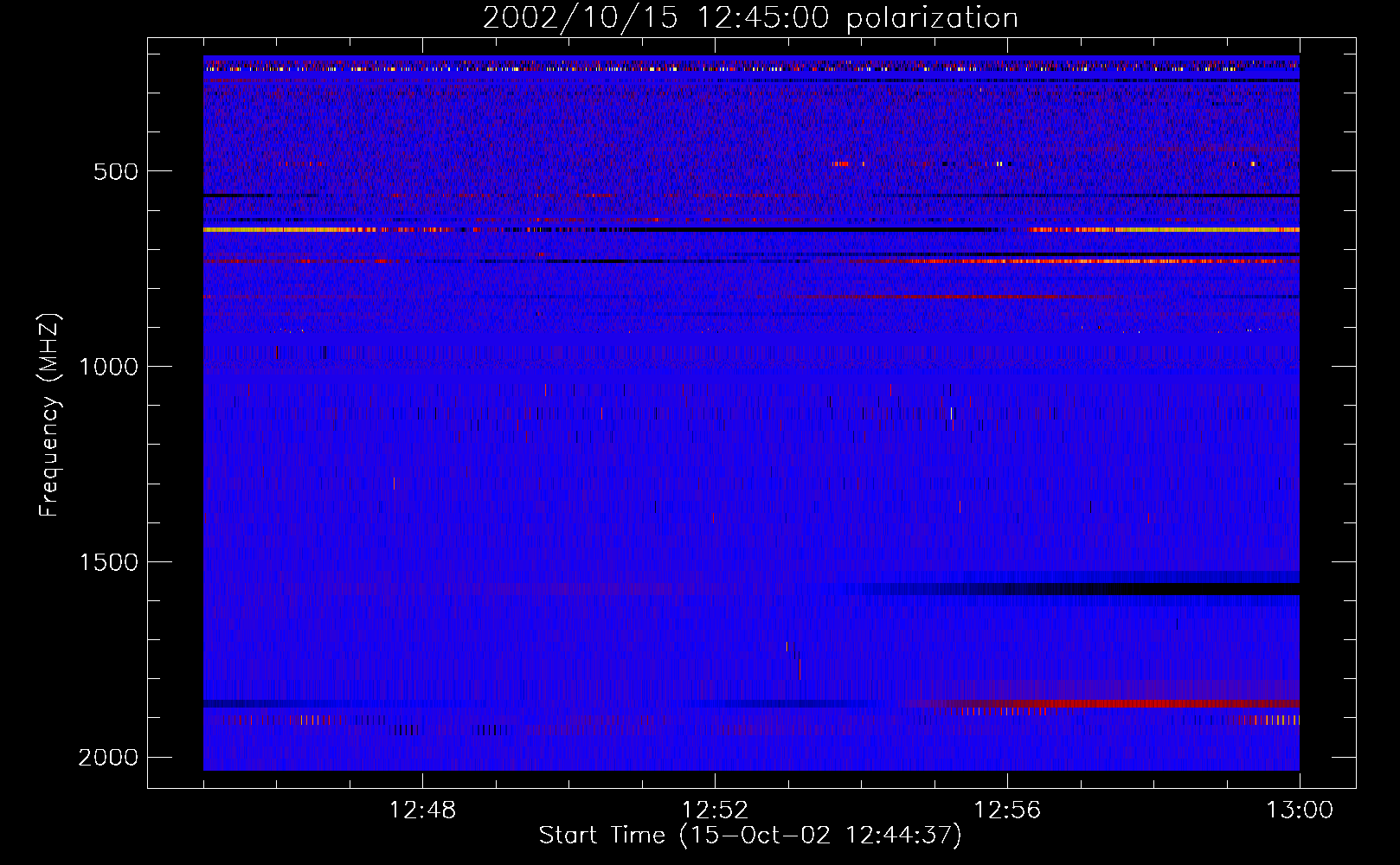Select the 1000 frequency tick label

108,367
